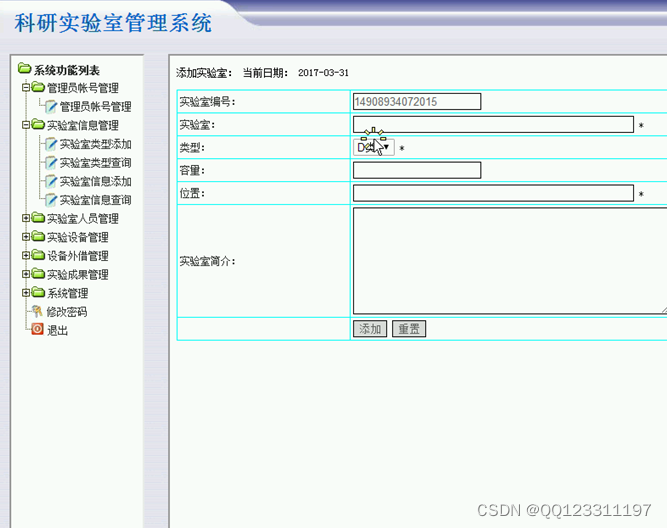Screen dimensions: 667x528
Task: Click the folder icon beside 管理员帐号管理
Action: 38,87
